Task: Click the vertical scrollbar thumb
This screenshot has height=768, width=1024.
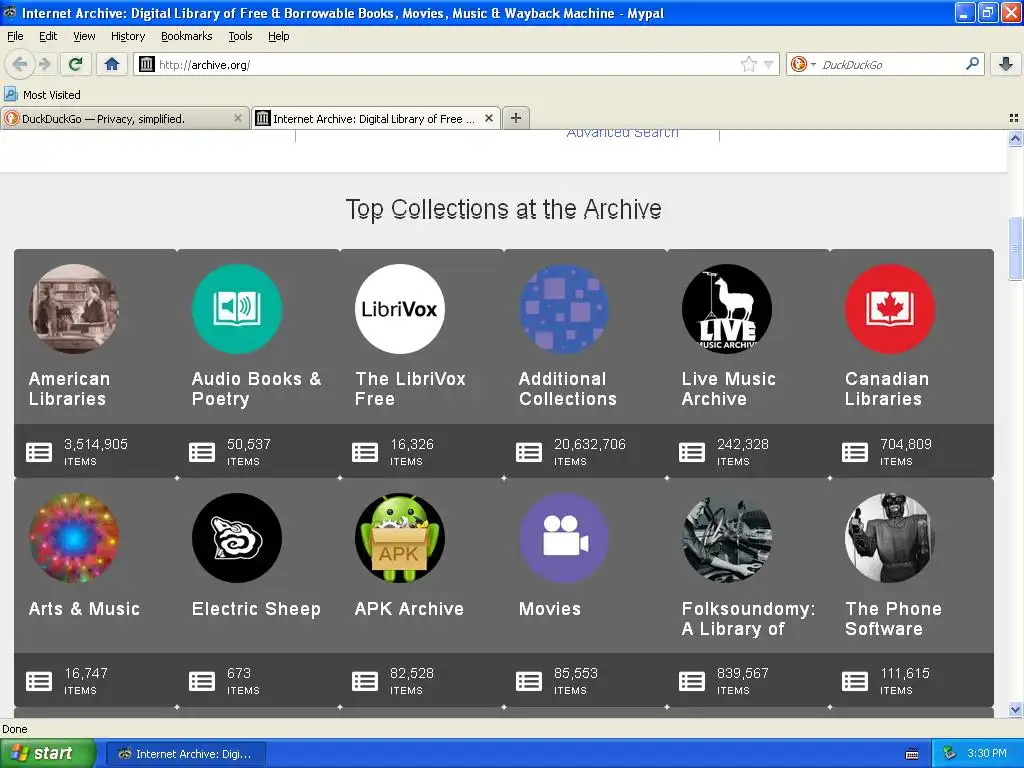Action: (1015, 248)
